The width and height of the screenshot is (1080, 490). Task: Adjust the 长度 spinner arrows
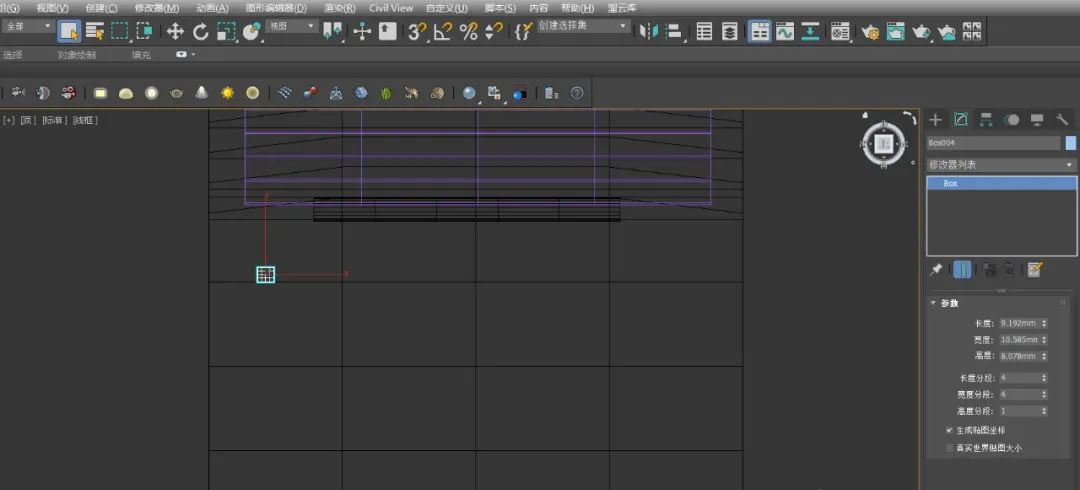click(x=1044, y=323)
